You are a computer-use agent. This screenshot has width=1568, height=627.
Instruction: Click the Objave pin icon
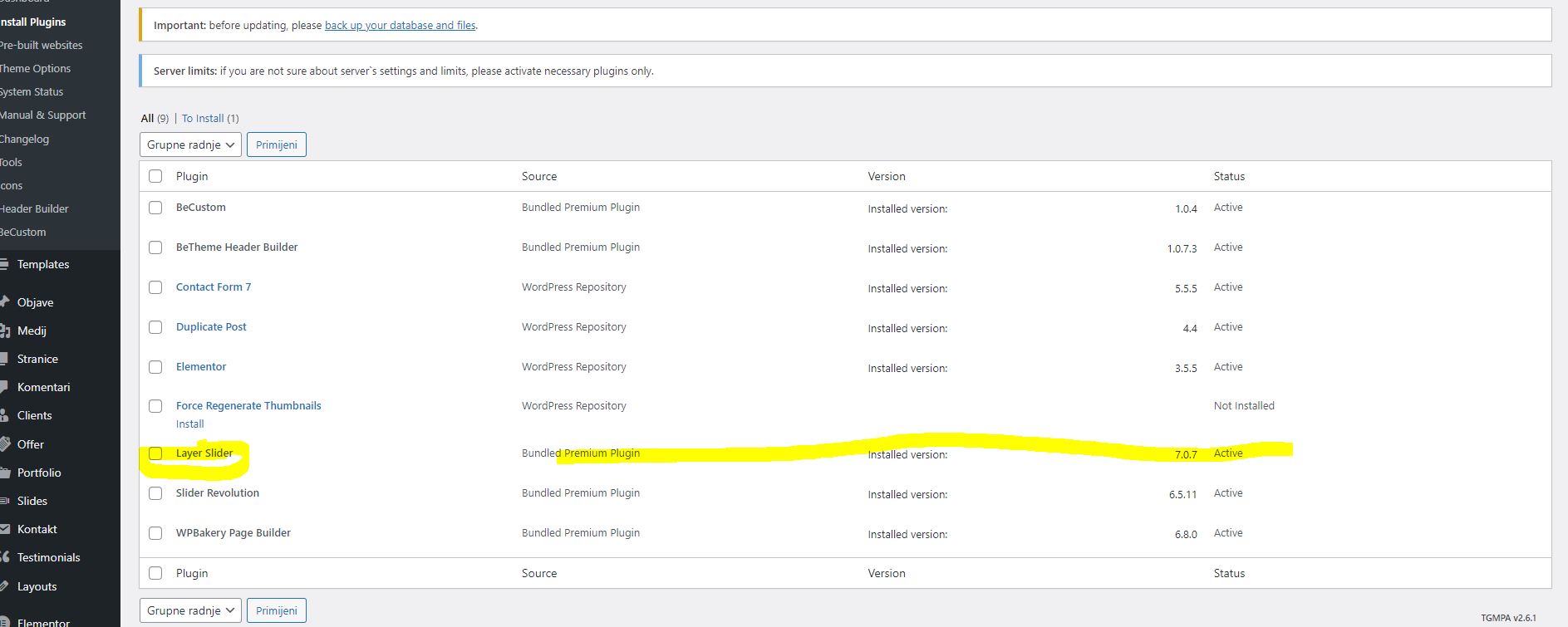tap(4, 302)
